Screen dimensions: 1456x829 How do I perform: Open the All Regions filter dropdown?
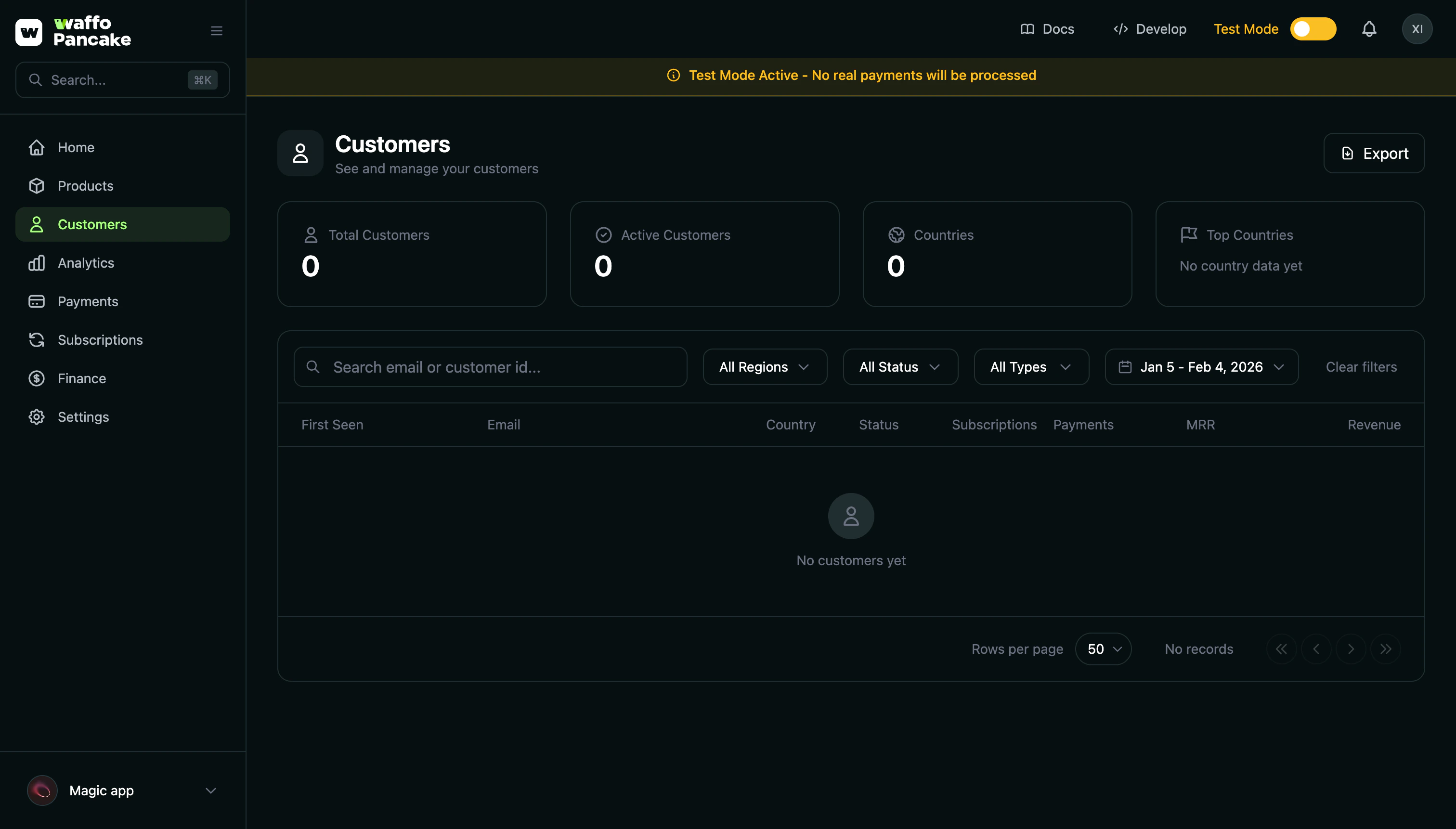[765, 367]
